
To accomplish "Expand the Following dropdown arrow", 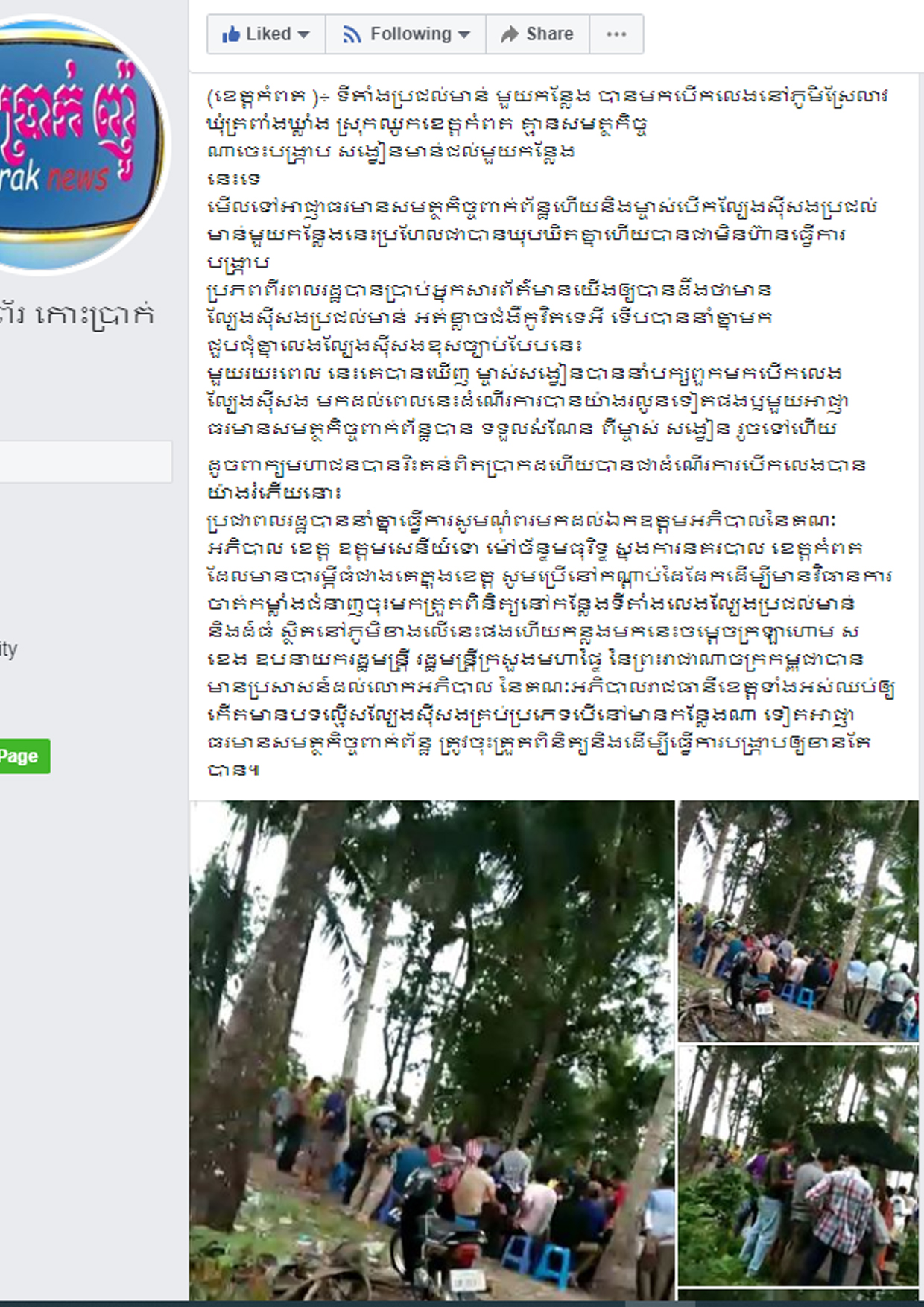I will coord(464,35).
